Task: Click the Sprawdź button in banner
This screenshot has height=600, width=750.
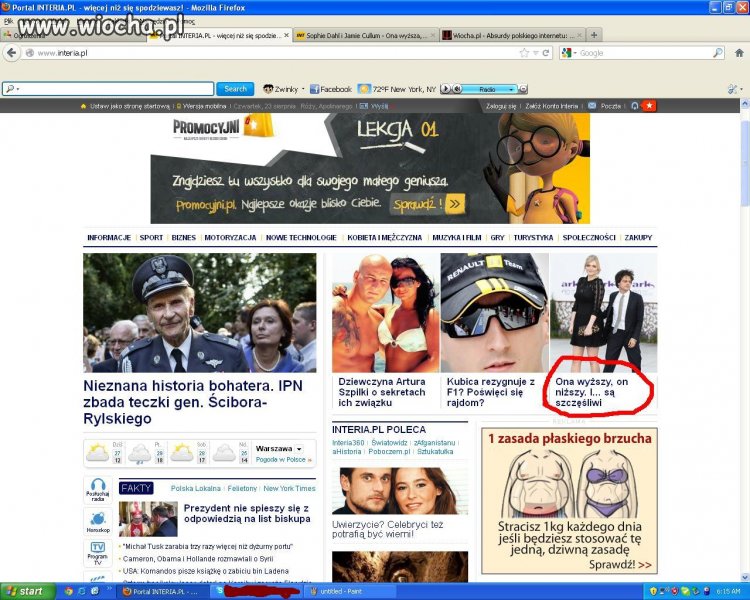Action: pos(428,204)
